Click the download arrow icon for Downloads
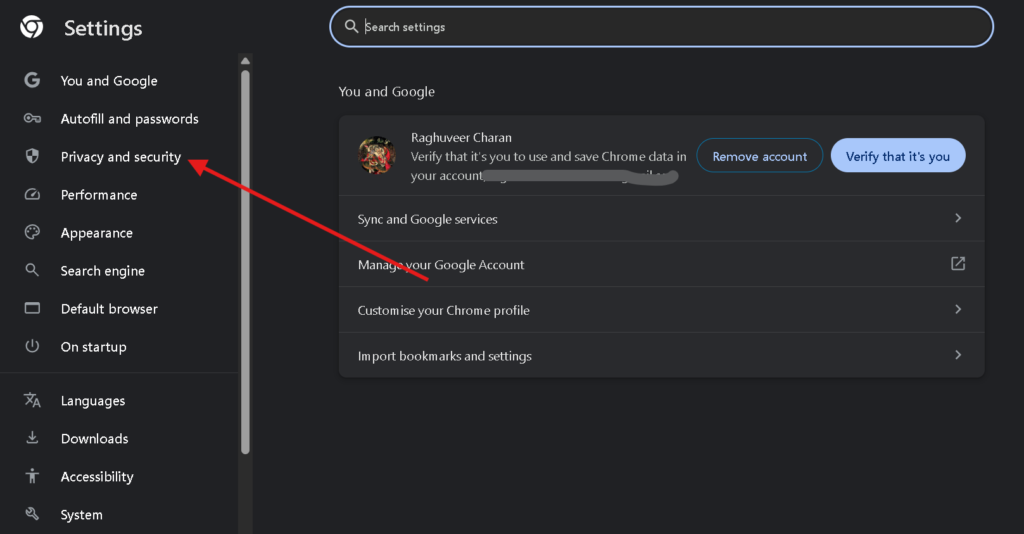 tap(32, 437)
